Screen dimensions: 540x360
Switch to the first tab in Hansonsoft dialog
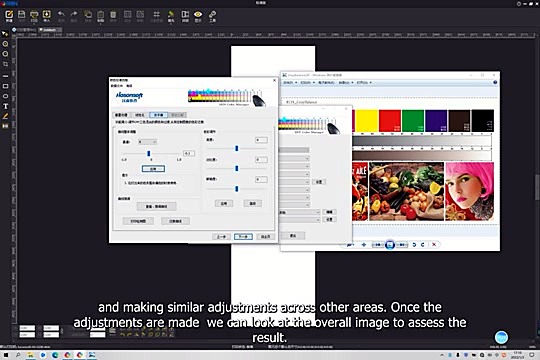click(121, 115)
